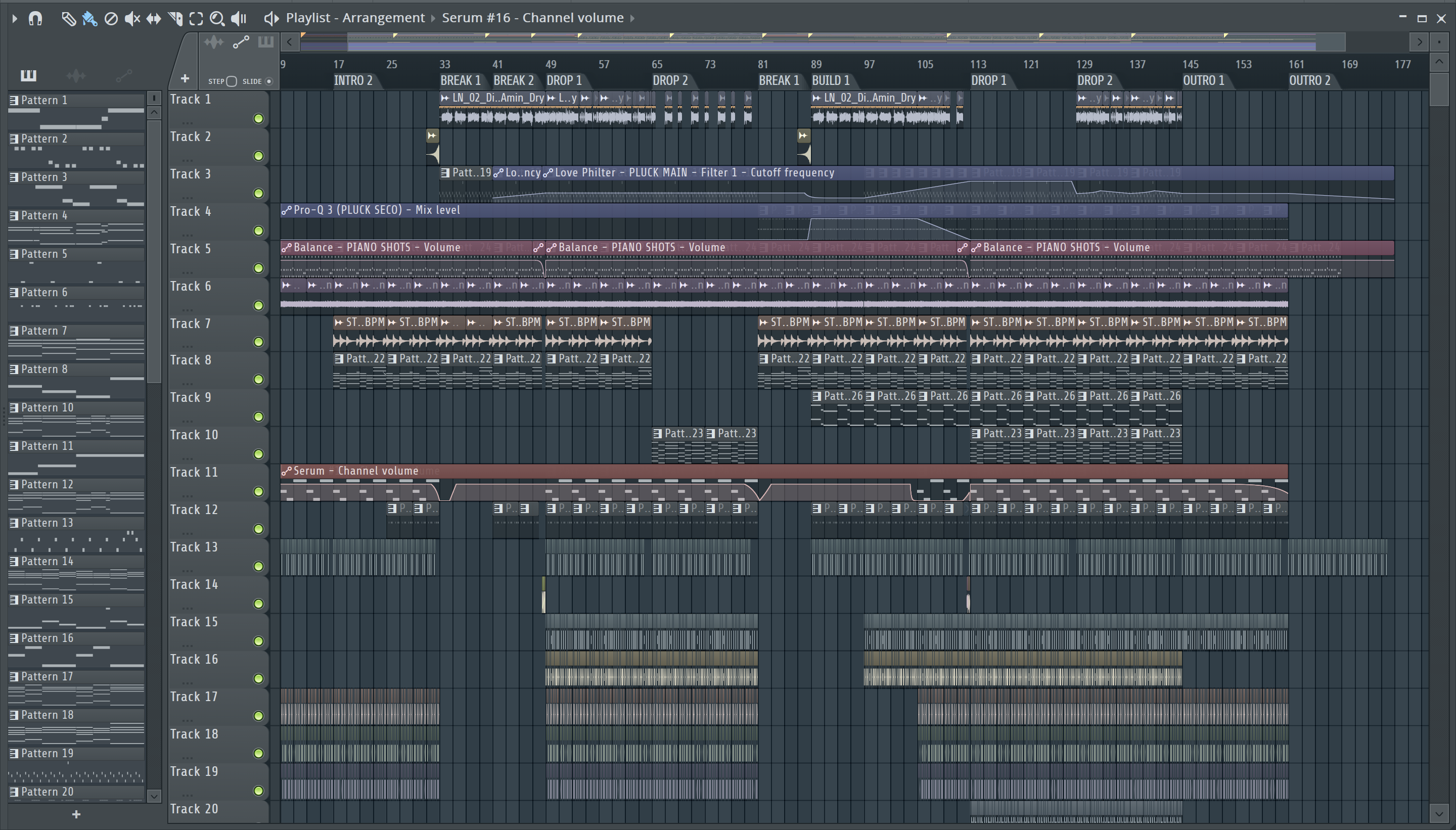This screenshot has width=1456, height=830.
Task: Select the Slip tool
Action: tap(153, 19)
